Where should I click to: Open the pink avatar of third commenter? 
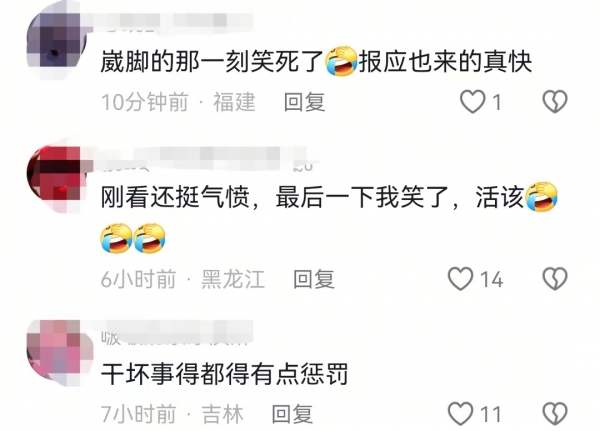(59, 353)
